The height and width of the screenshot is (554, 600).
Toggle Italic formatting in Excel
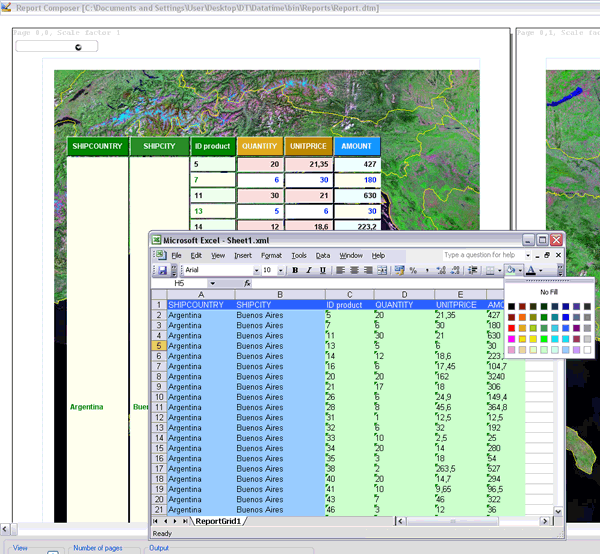309,270
